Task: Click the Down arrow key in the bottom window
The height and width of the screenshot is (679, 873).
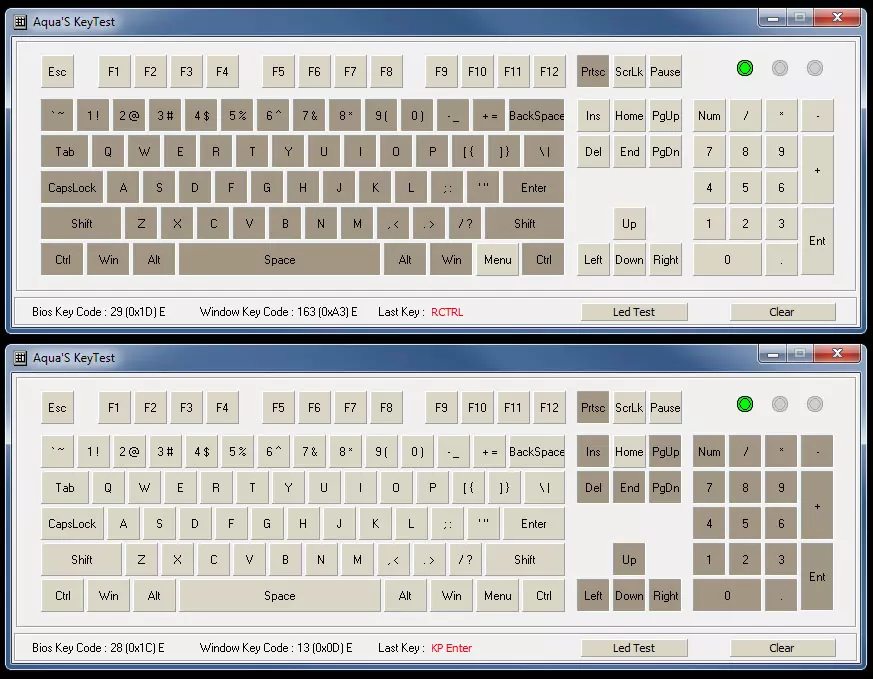Action: click(629, 596)
